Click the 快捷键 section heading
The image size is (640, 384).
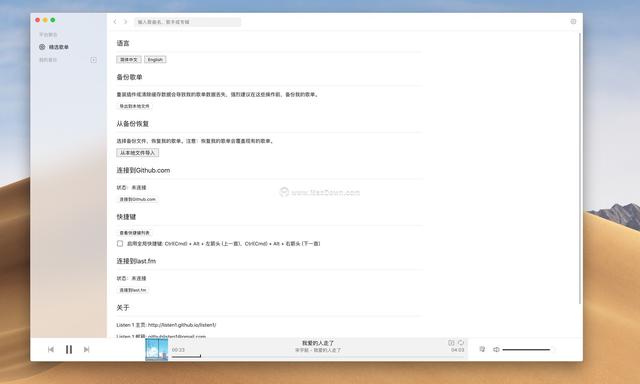(x=126, y=217)
